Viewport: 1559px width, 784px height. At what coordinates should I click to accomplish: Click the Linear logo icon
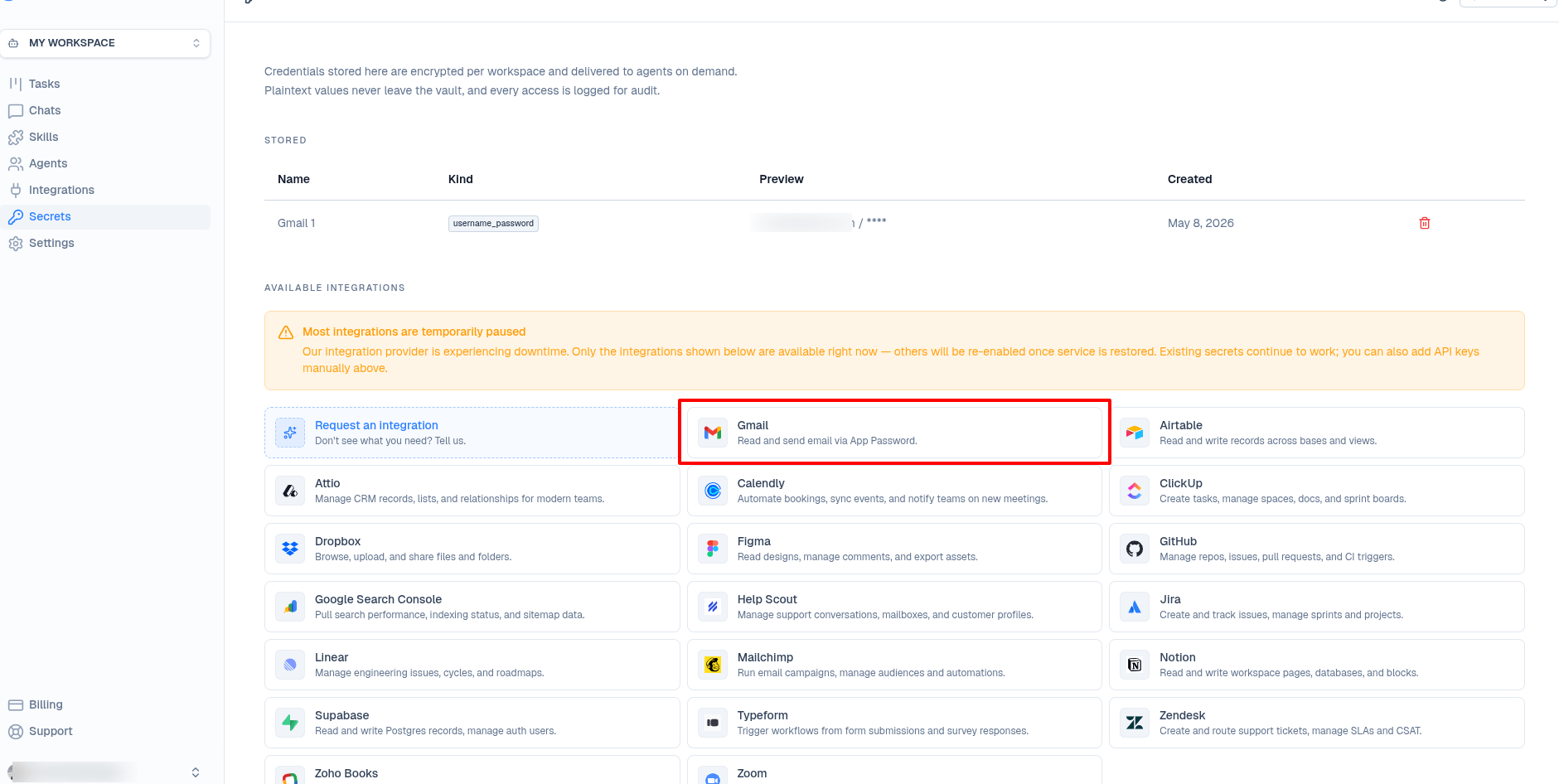(290, 665)
